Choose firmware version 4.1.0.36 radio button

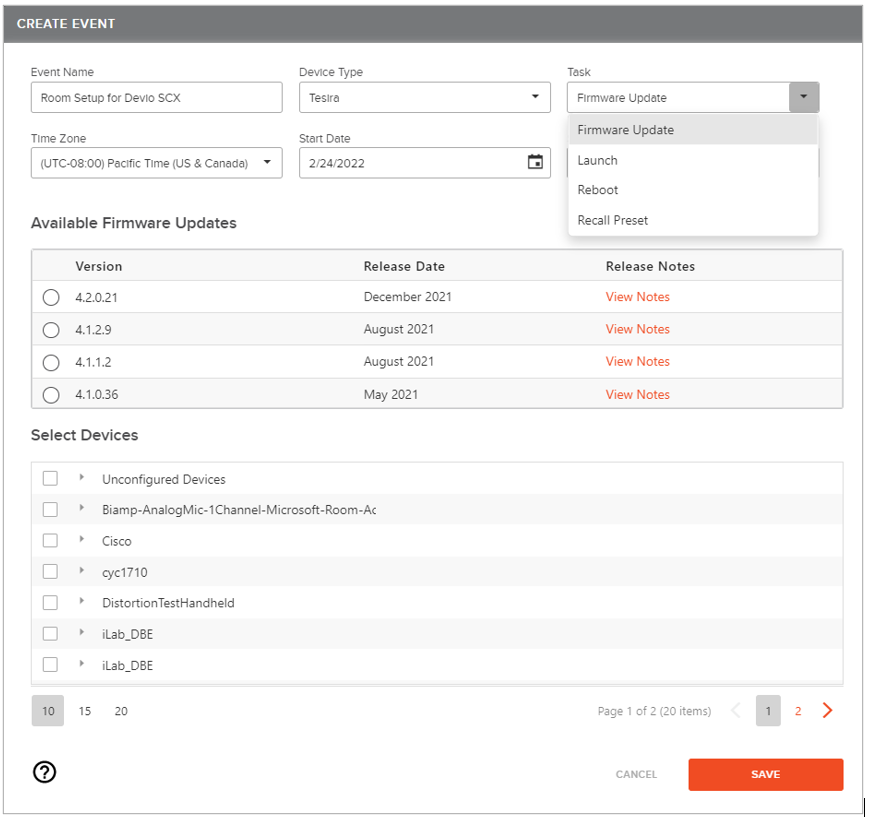coord(51,395)
